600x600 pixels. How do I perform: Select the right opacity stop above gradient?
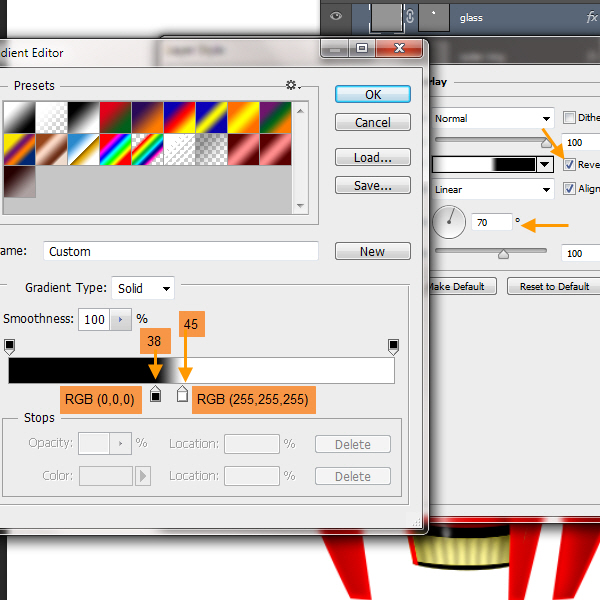click(393, 346)
